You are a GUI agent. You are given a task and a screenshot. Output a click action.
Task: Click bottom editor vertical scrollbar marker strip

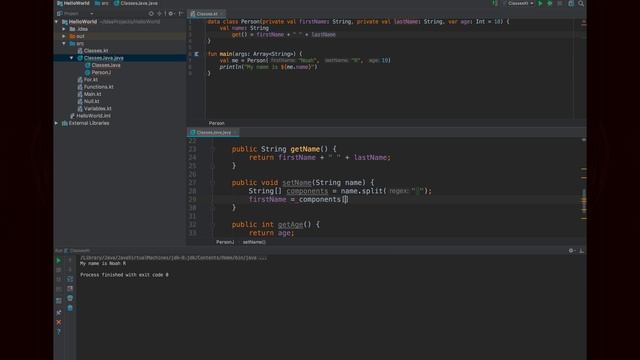(584, 188)
